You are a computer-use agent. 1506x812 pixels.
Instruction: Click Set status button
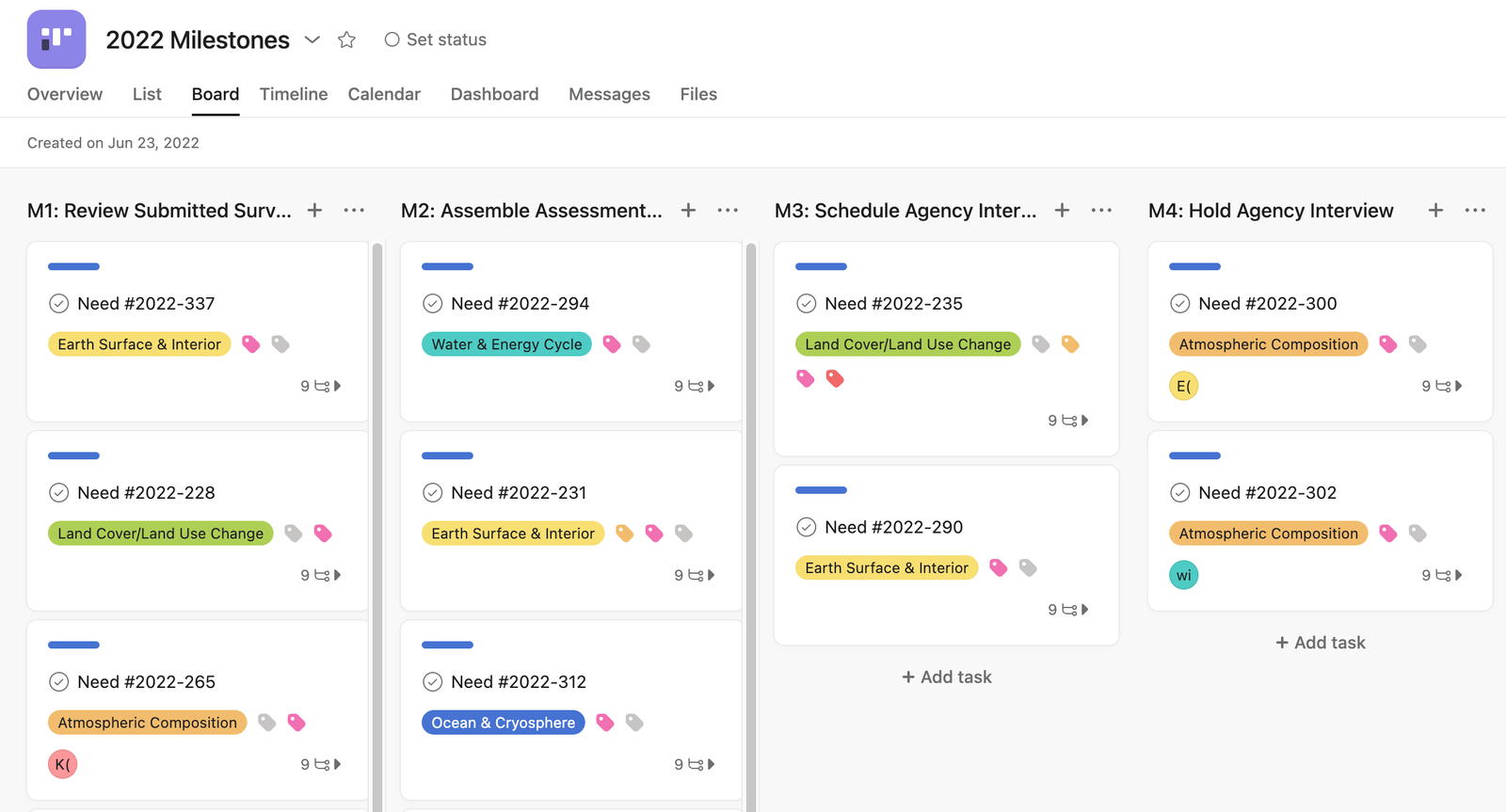[x=435, y=40]
